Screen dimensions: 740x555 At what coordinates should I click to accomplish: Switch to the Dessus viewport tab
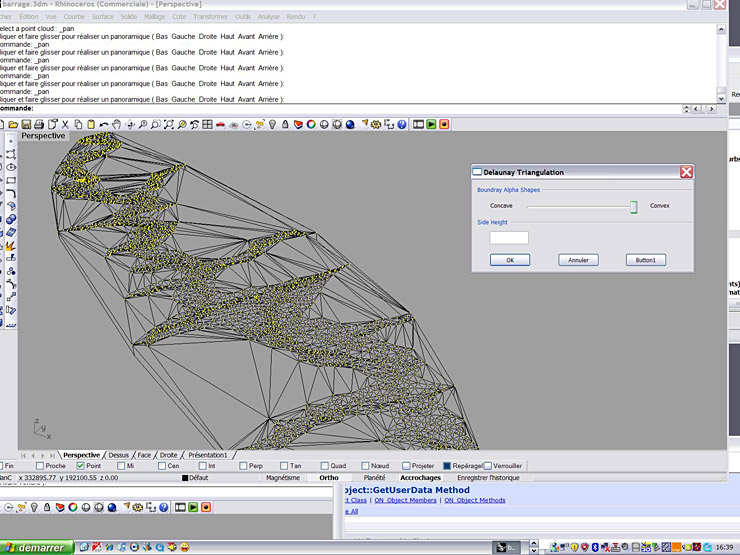[x=118, y=455]
